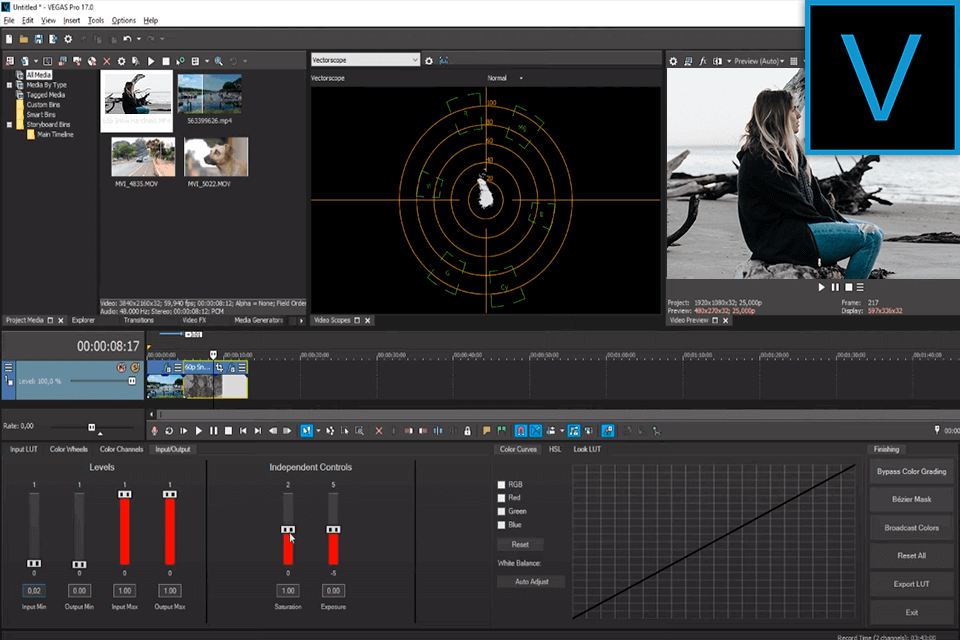Expand the Media By Type tree node

[x=9, y=85]
